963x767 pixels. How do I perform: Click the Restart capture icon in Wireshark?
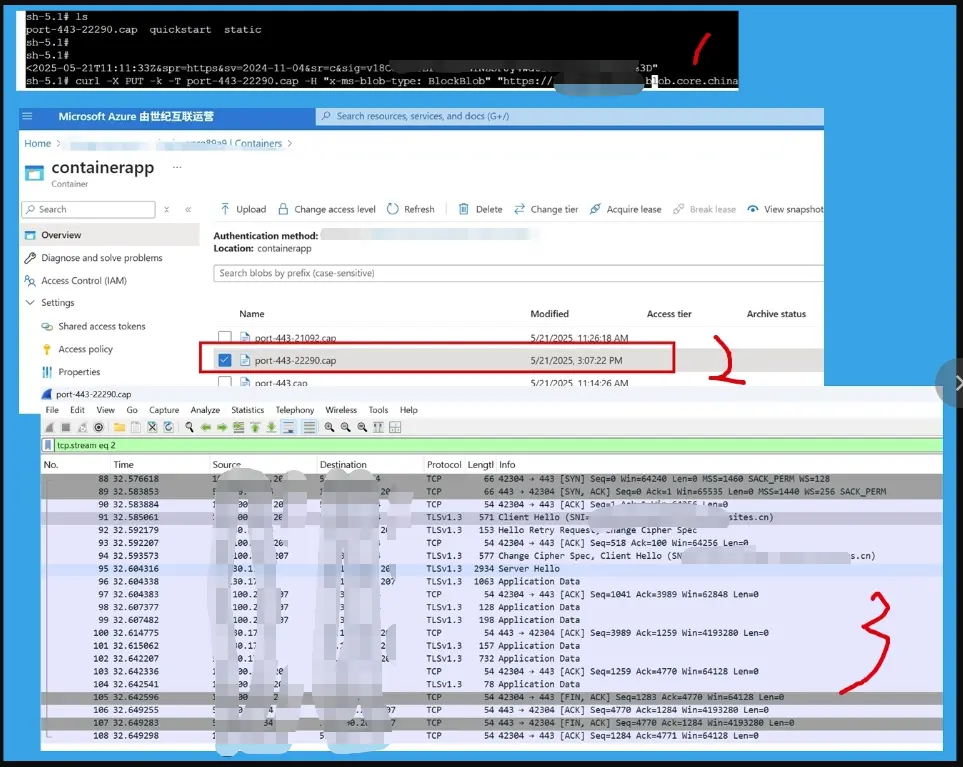[82, 427]
